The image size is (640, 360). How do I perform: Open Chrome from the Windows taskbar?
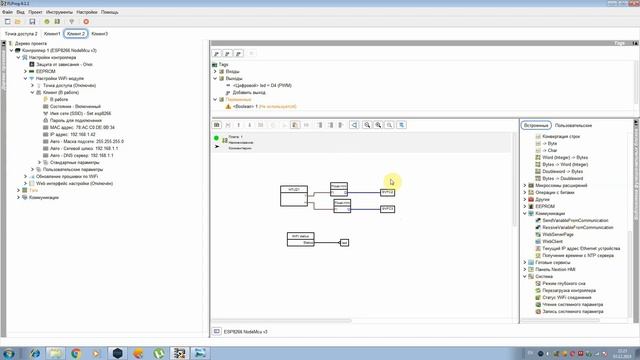pos(76,353)
